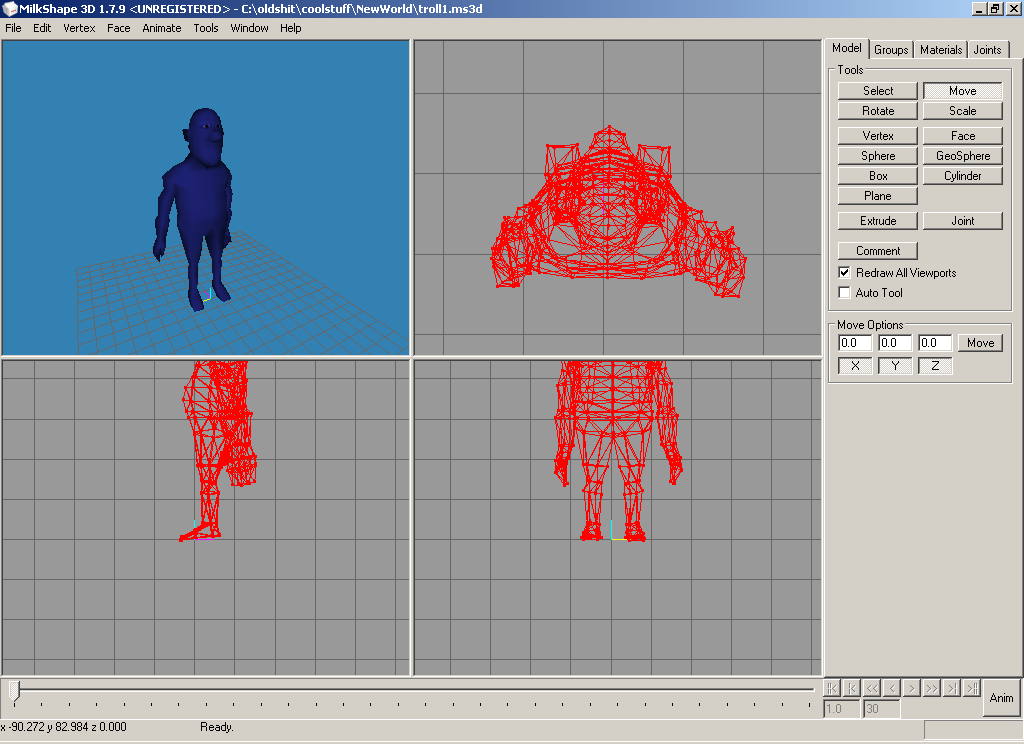Enable the Auto Tool checkbox
Viewport: 1024px width, 744px height.
(845, 293)
